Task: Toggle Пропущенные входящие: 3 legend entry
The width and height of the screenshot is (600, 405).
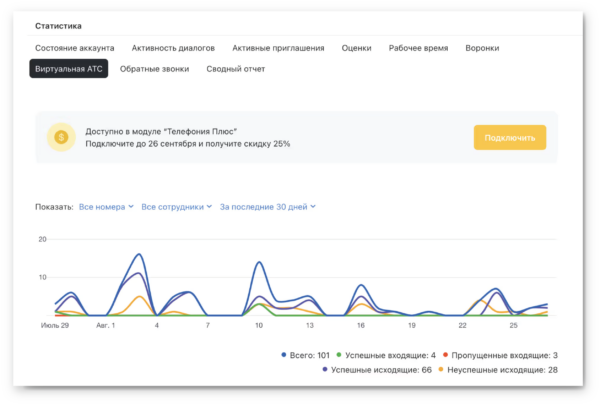Action: coord(500,355)
